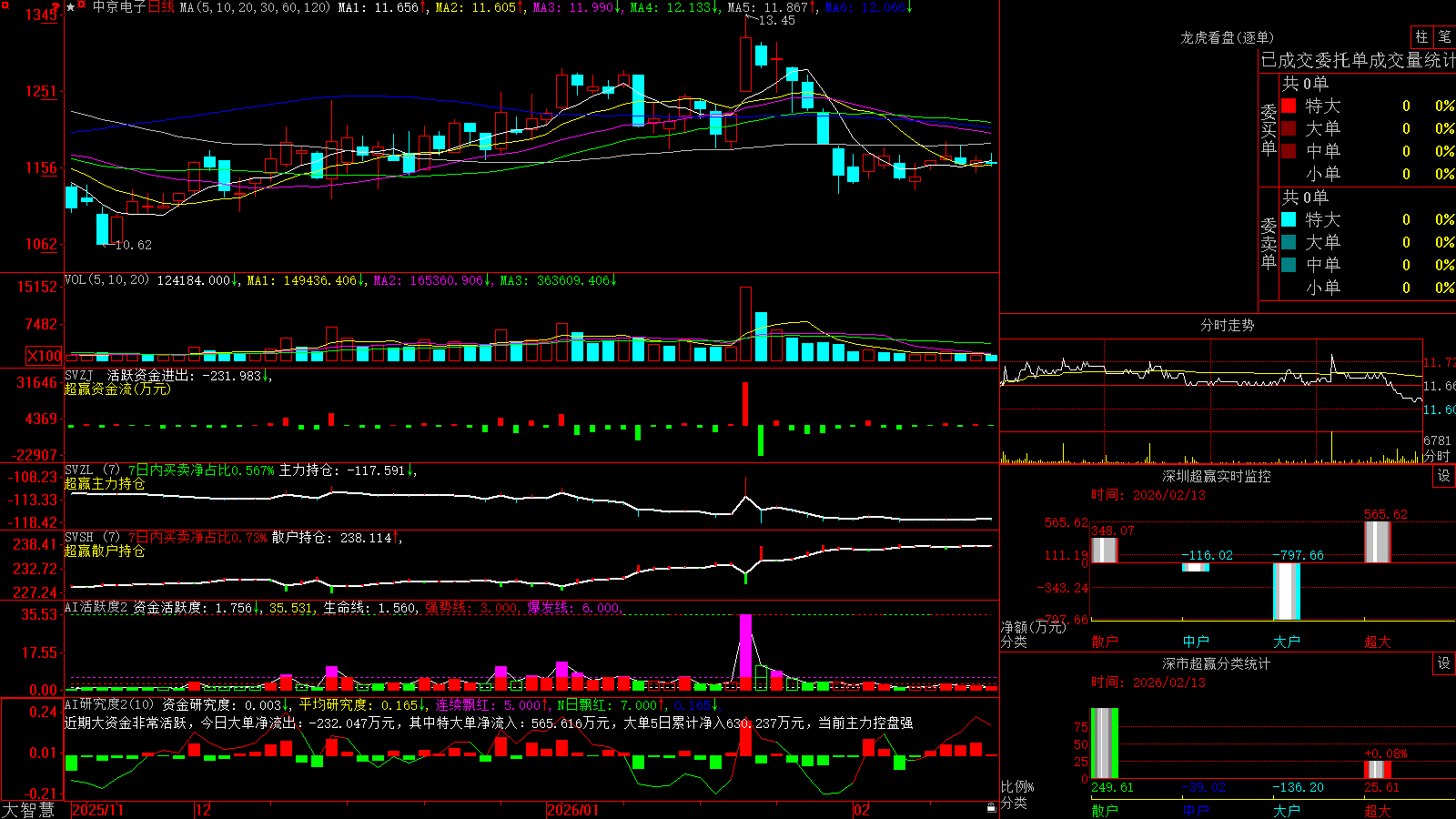Open MA(5,10,20,30,60,120) indicator parameters

pyautogui.click(x=256, y=7)
